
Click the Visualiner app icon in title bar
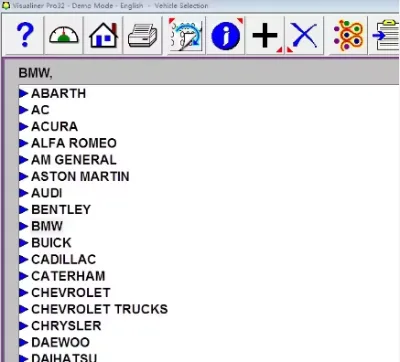6,6
